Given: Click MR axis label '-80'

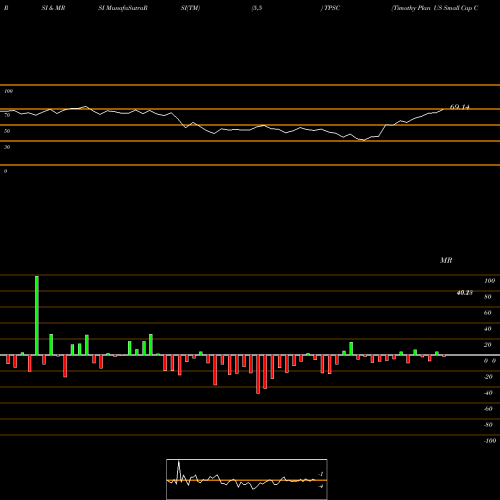Looking at the screenshot, I should (x=488, y=425).
